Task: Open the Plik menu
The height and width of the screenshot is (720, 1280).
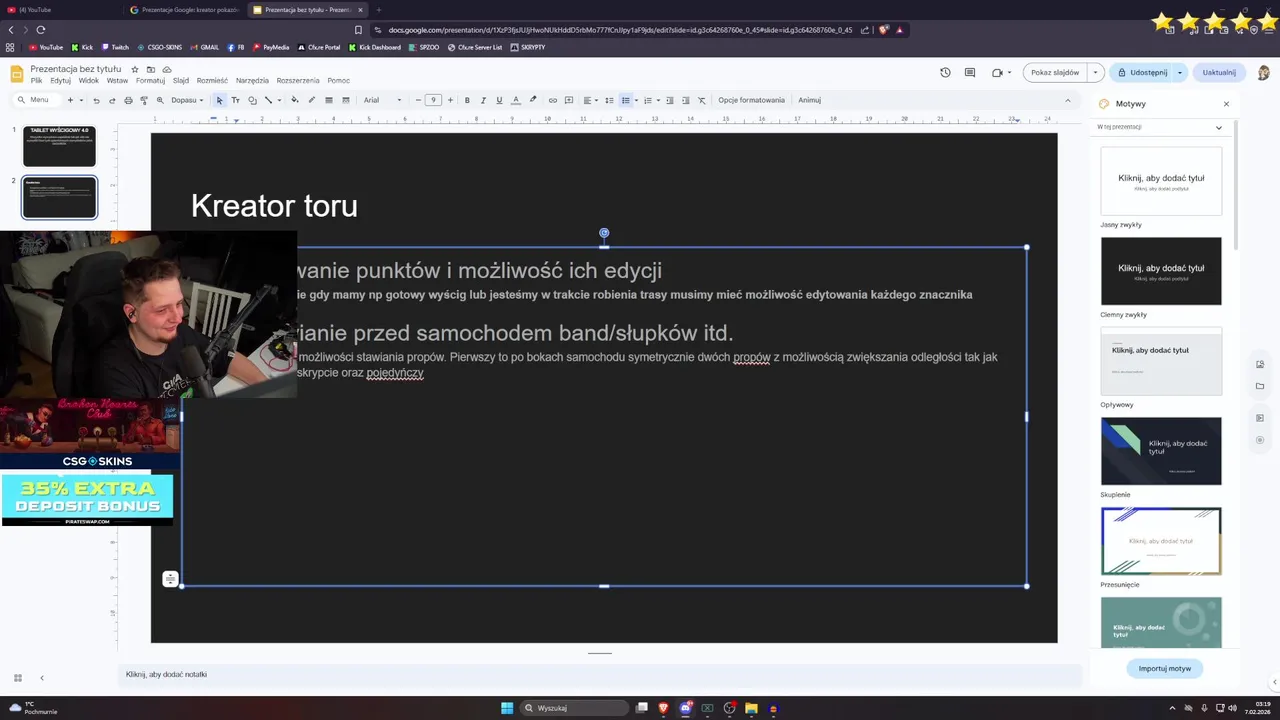Action: 36,81
